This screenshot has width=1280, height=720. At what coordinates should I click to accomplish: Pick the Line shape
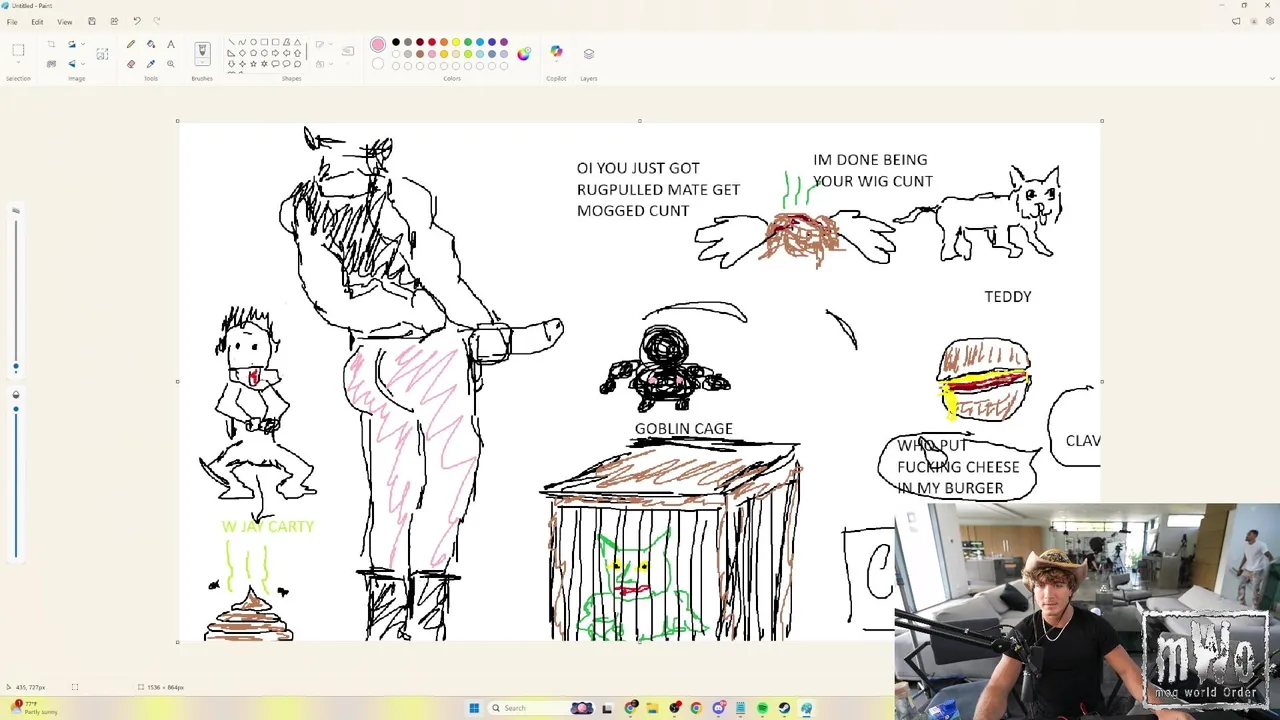point(231,43)
